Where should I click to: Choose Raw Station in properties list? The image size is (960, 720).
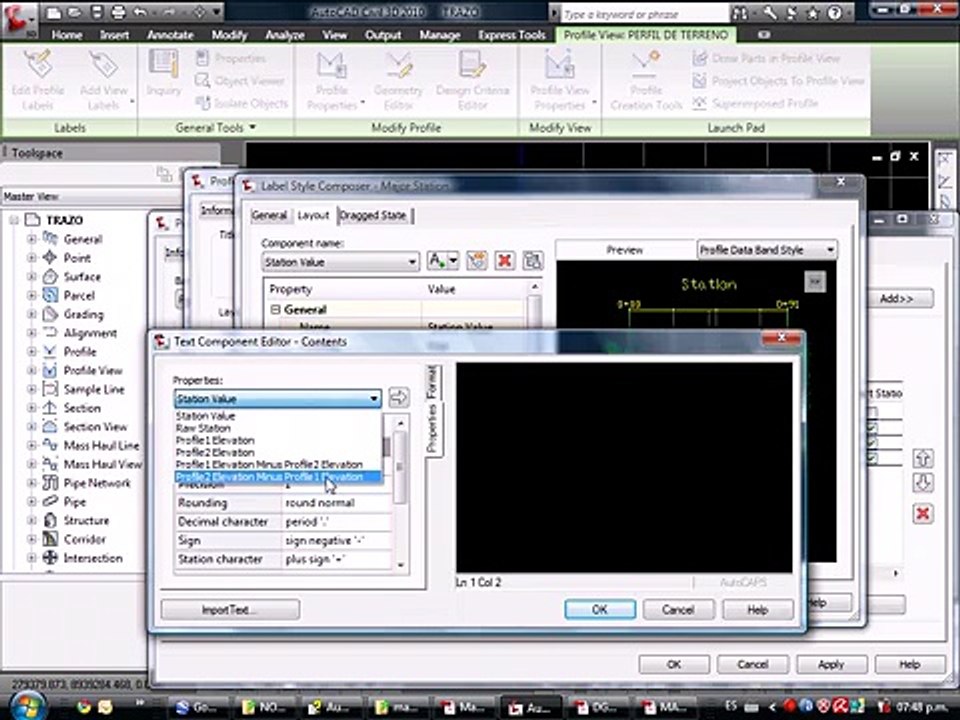click(203, 428)
